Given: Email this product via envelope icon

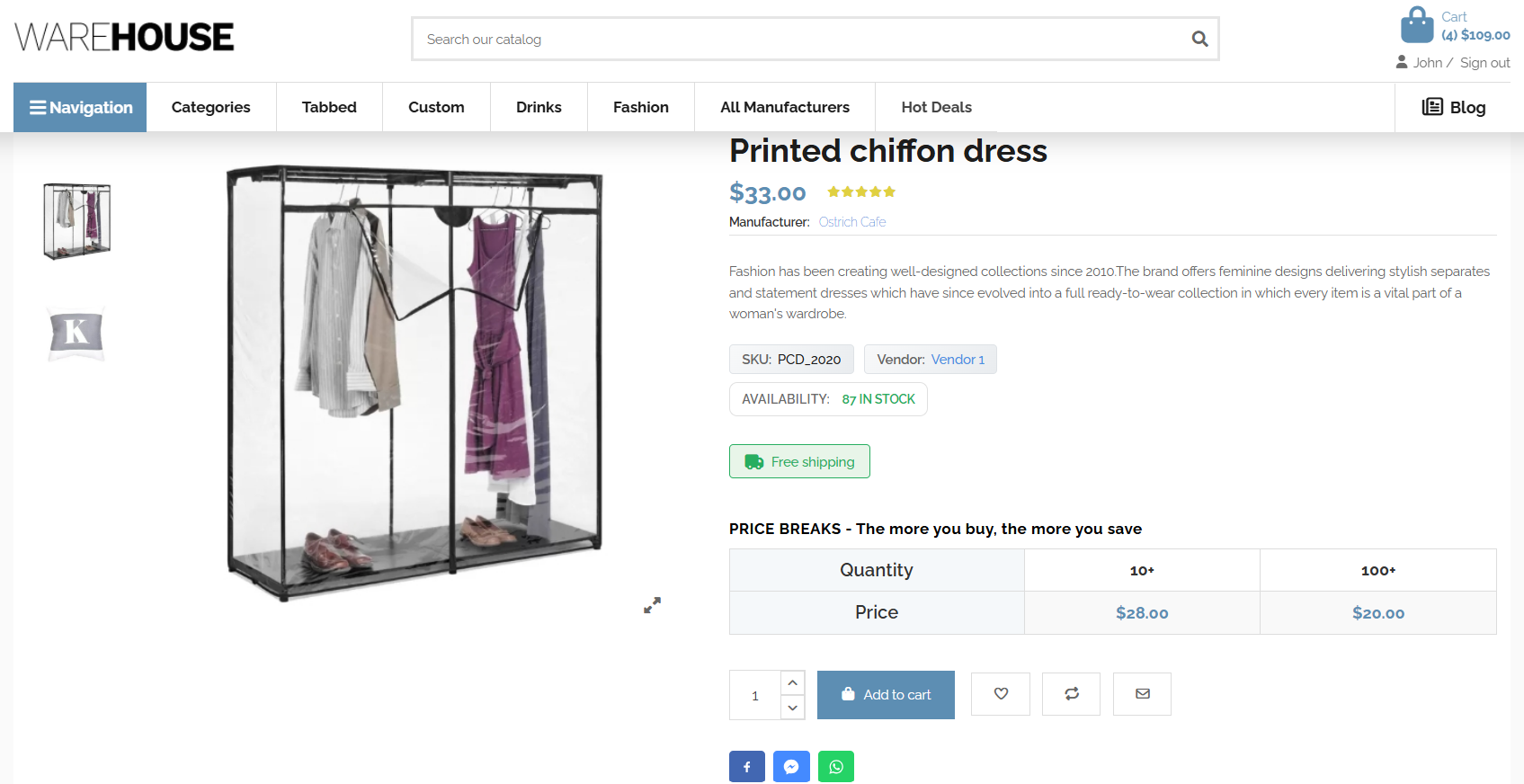Looking at the screenshot, I should tap(1142, 694).
